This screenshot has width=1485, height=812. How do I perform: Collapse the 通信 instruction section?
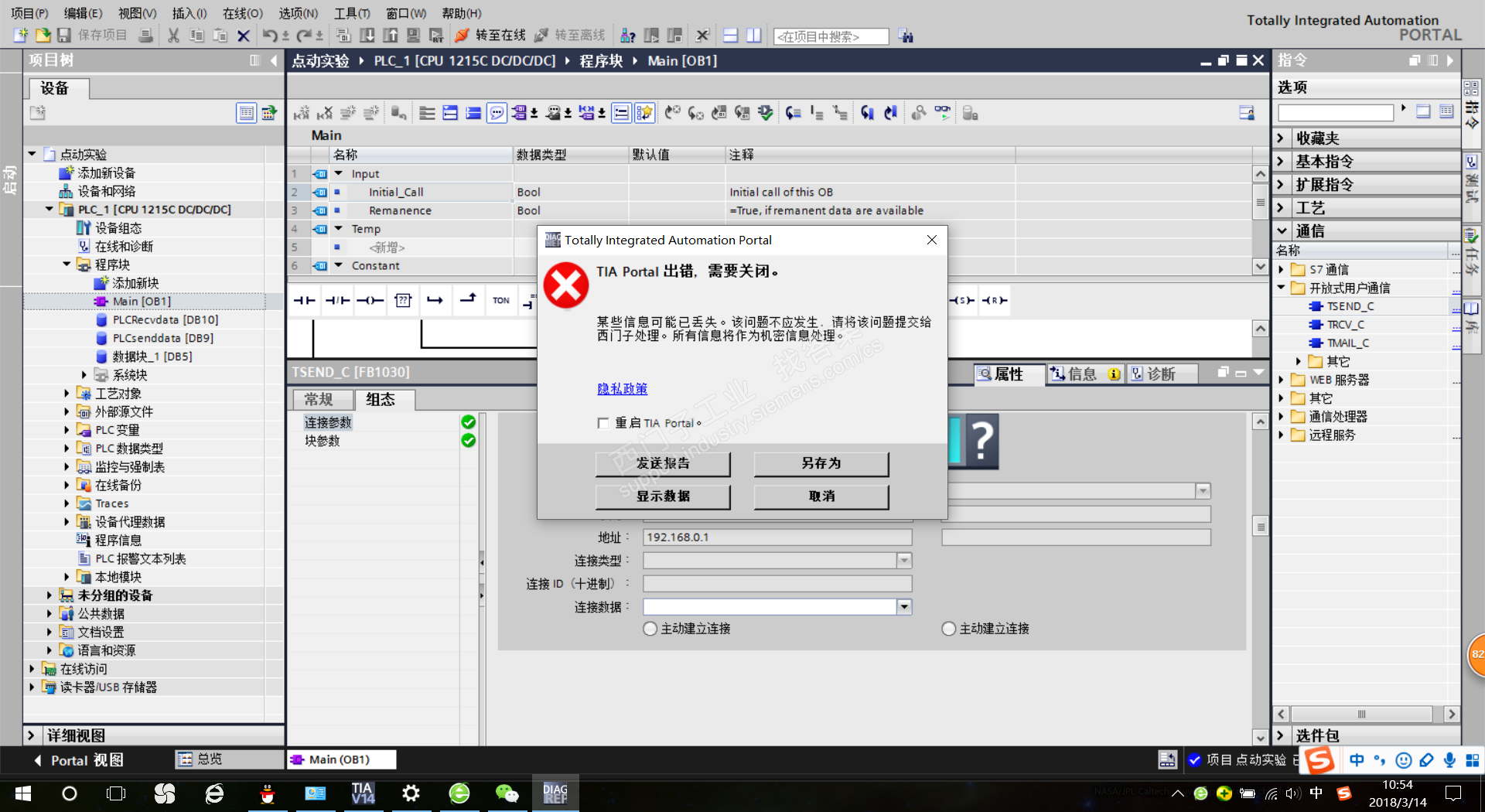1281,231
